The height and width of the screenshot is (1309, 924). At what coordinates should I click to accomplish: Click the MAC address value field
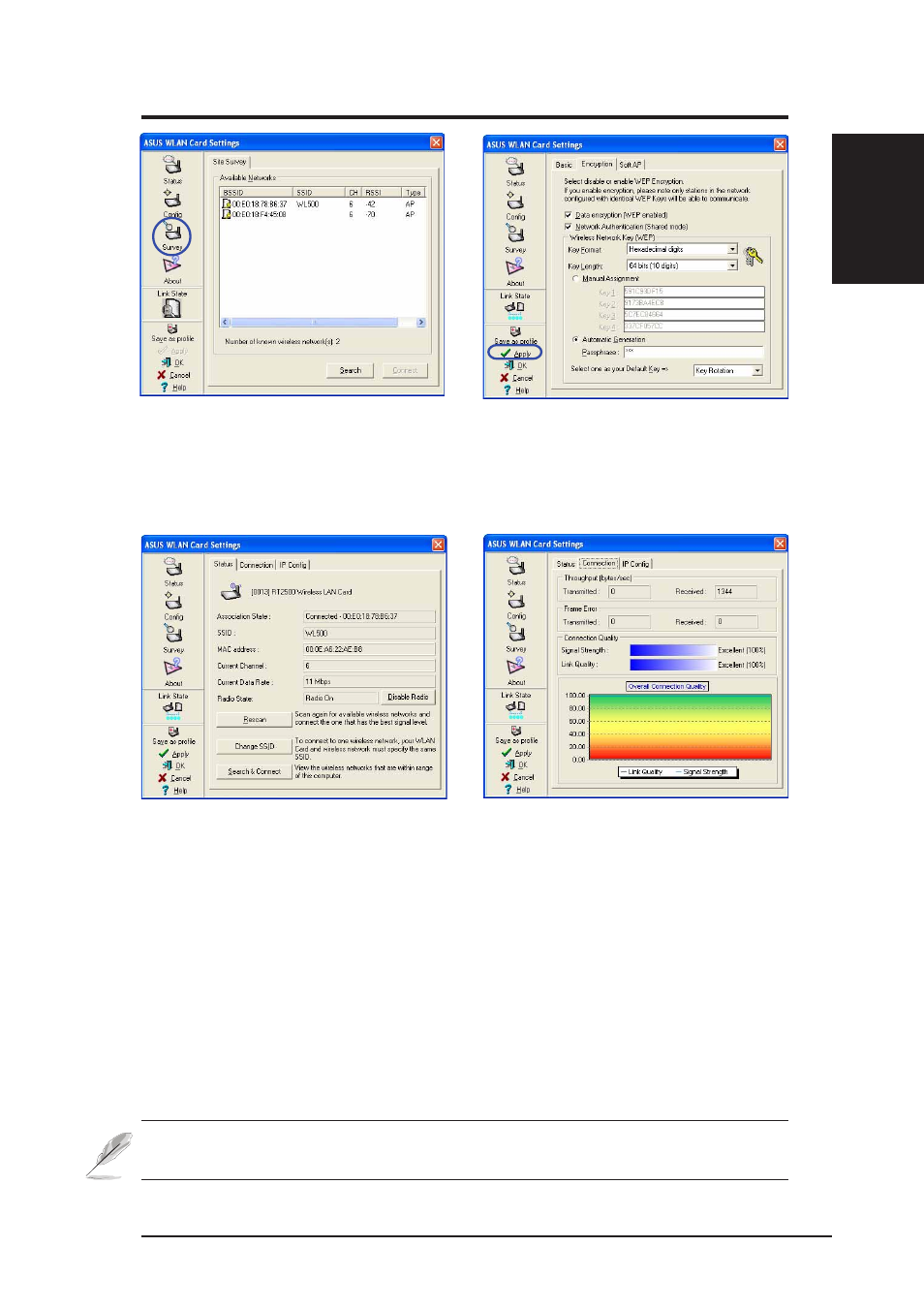[369, 649]
